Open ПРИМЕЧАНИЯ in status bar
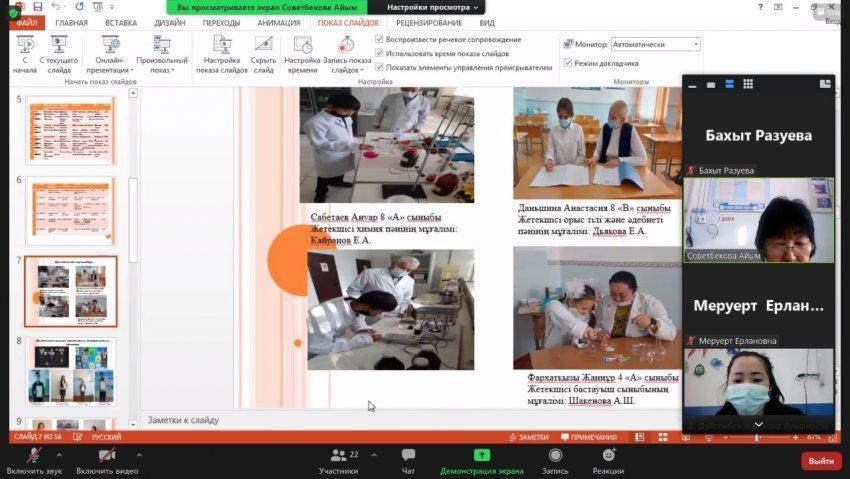 coord(589,437)
